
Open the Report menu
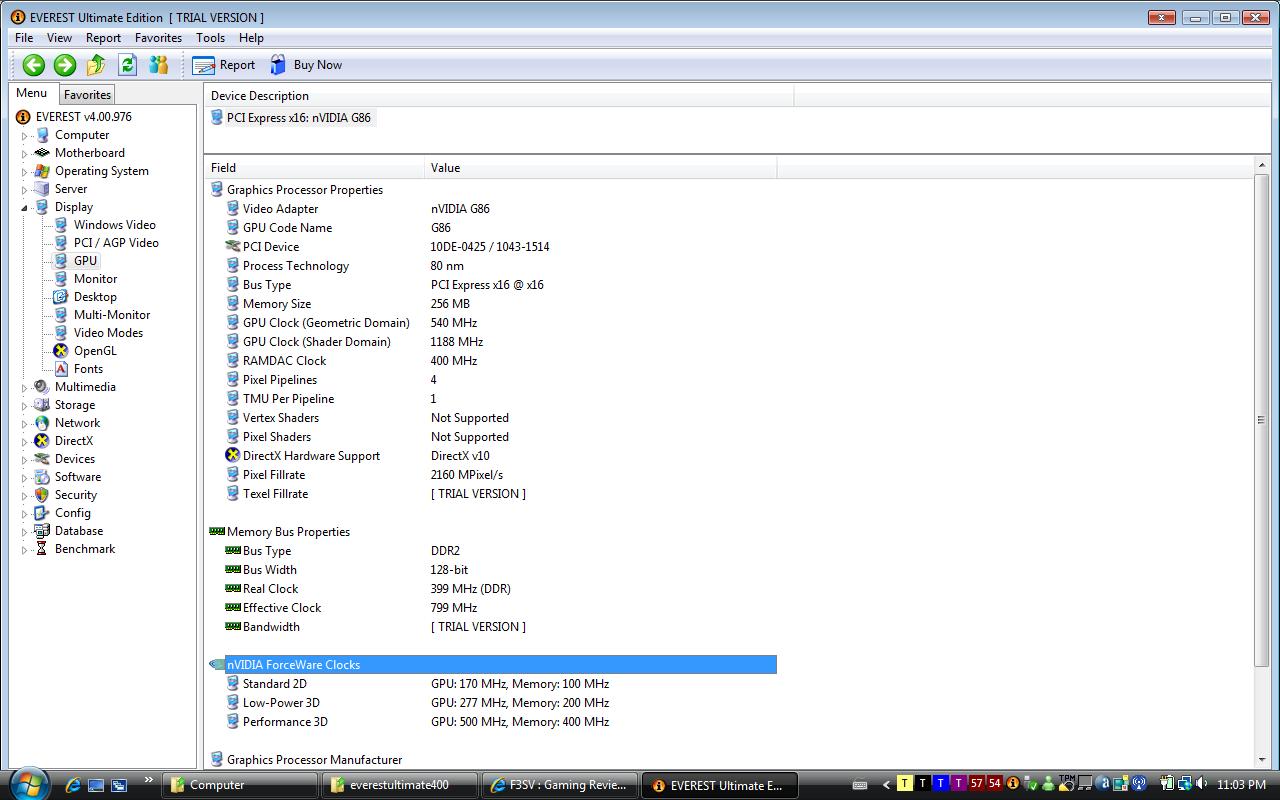103,38
